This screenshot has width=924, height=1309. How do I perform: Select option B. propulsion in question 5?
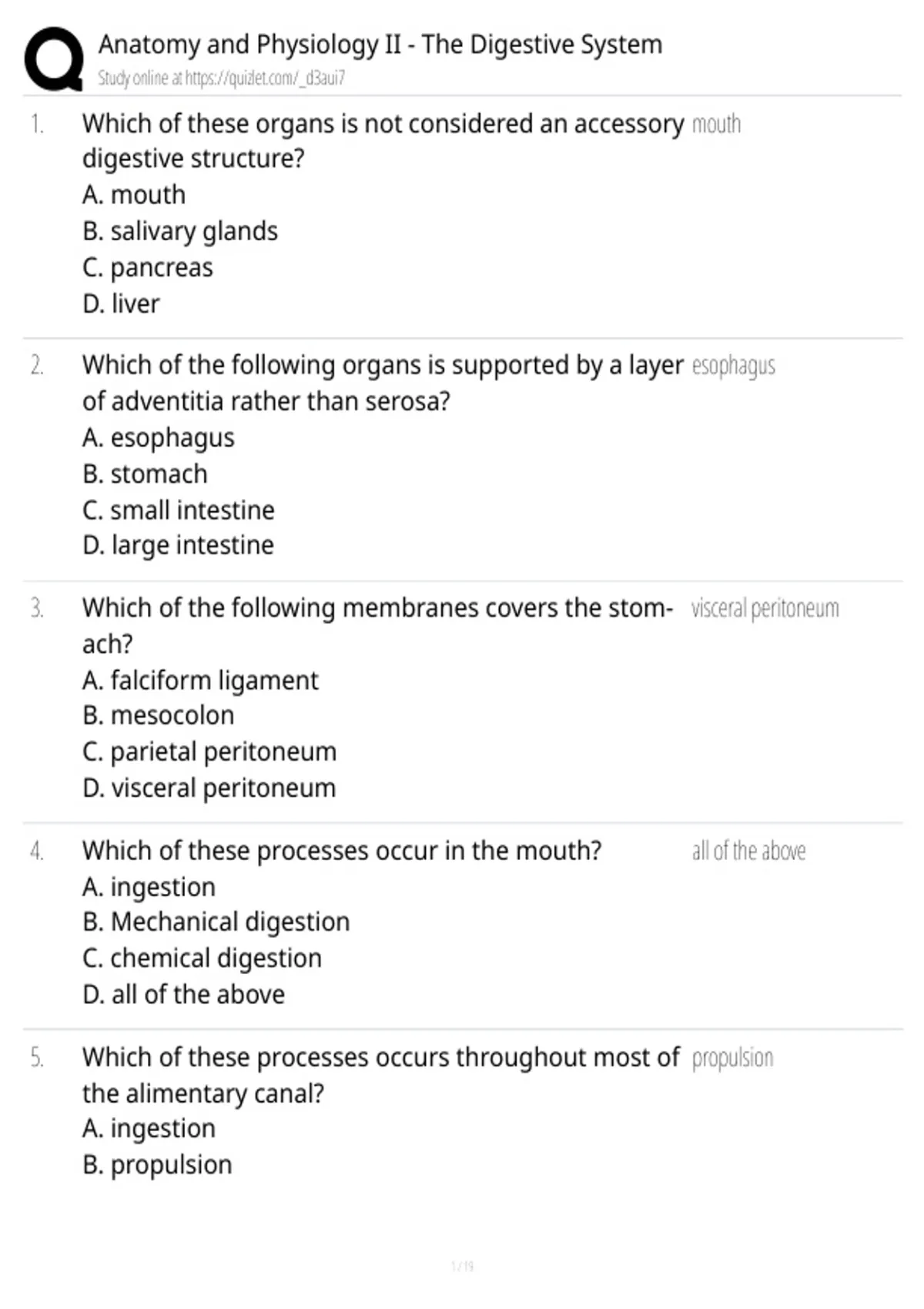pos(157,1165)
